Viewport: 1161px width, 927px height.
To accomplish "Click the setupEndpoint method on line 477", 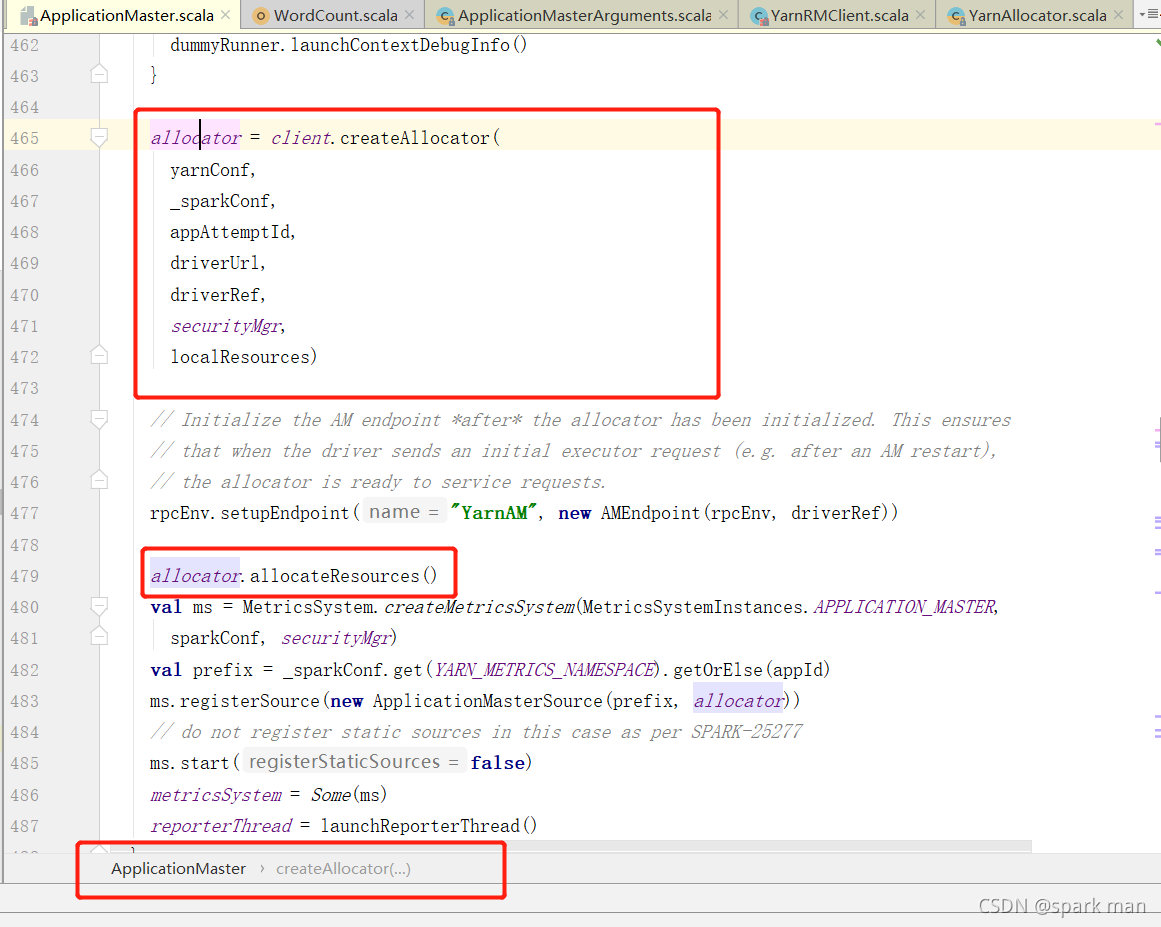I will [x=284, y=513].
